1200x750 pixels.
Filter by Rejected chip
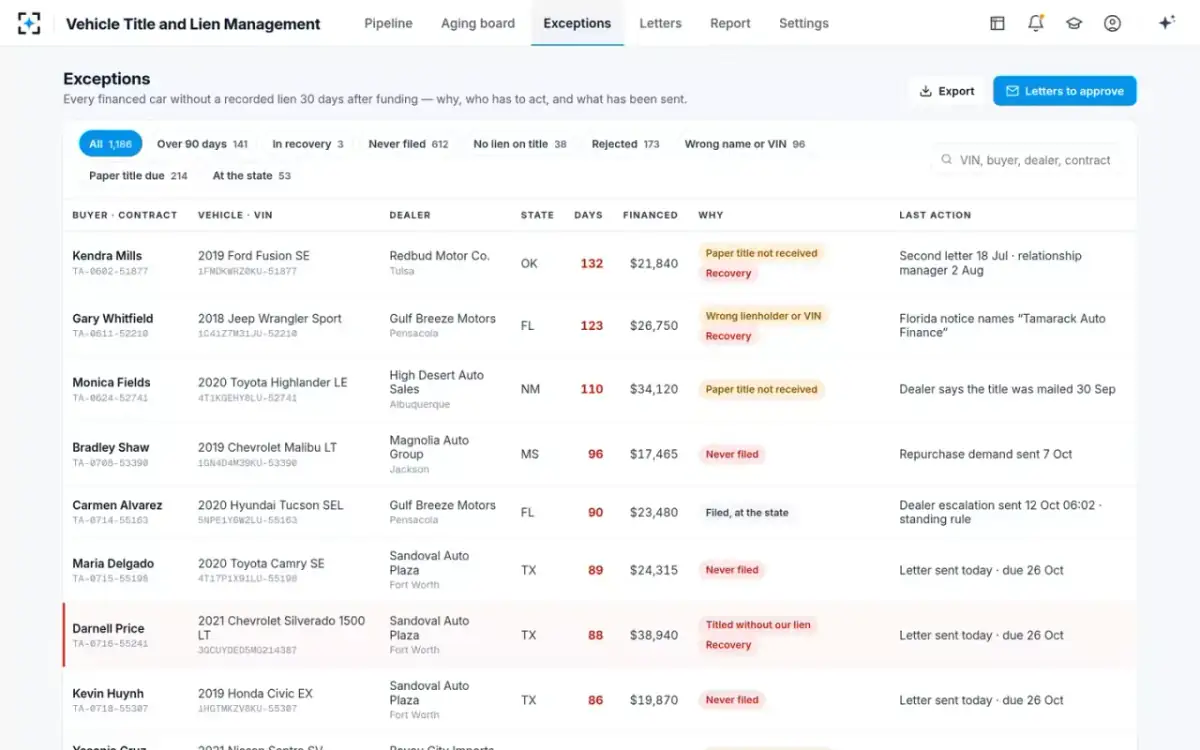[x=625, y=144]
